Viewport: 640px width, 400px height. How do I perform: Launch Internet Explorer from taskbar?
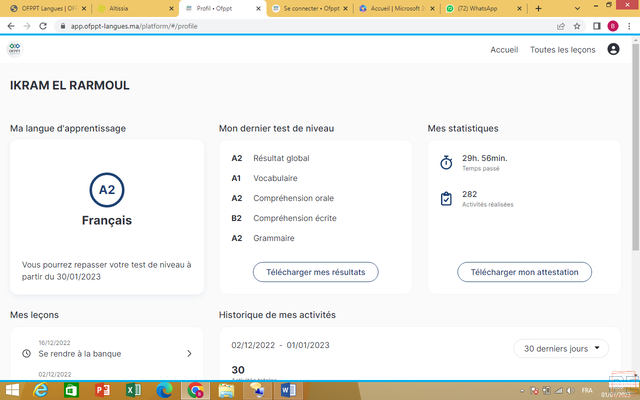click(40, 391)
